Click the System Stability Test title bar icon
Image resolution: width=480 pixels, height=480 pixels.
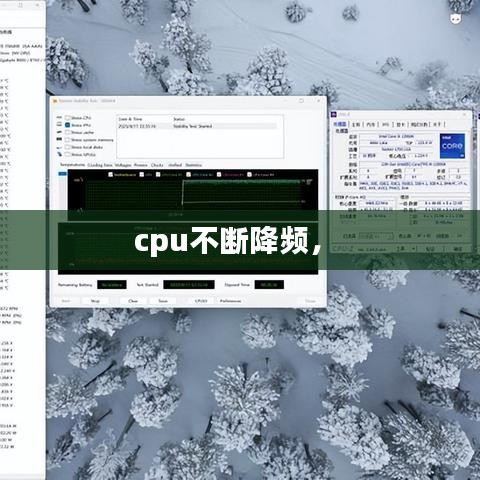(55, 101)
